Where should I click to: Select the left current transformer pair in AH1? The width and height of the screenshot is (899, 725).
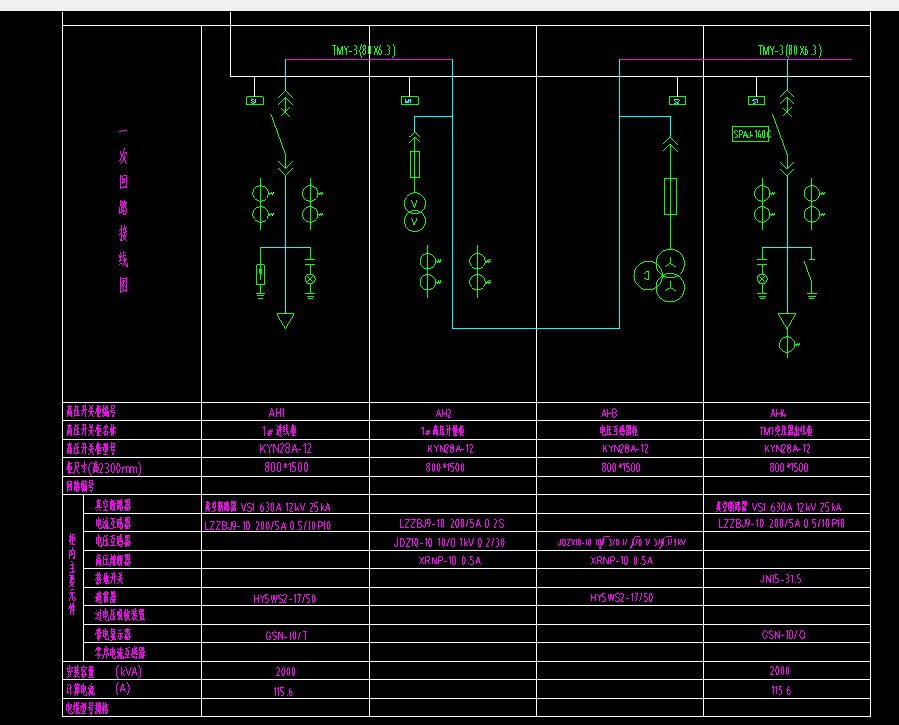point(261,203)
